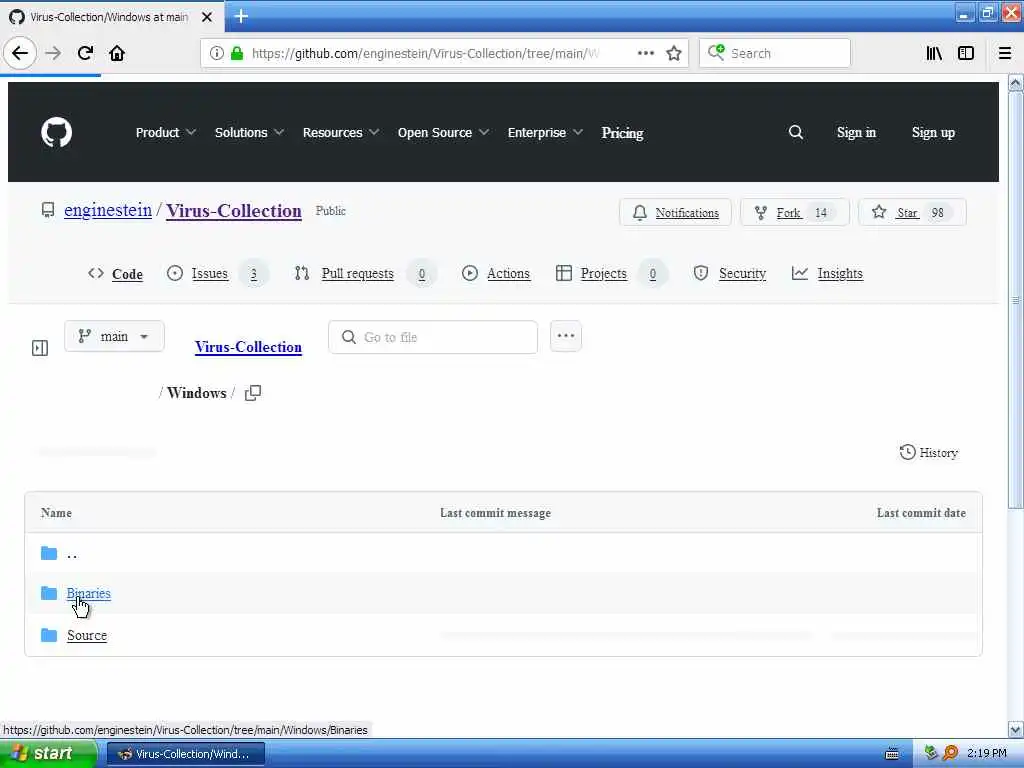The image size is (1024, 768).
Task: Go back with browser back arrow
Action: coord(20,53)
